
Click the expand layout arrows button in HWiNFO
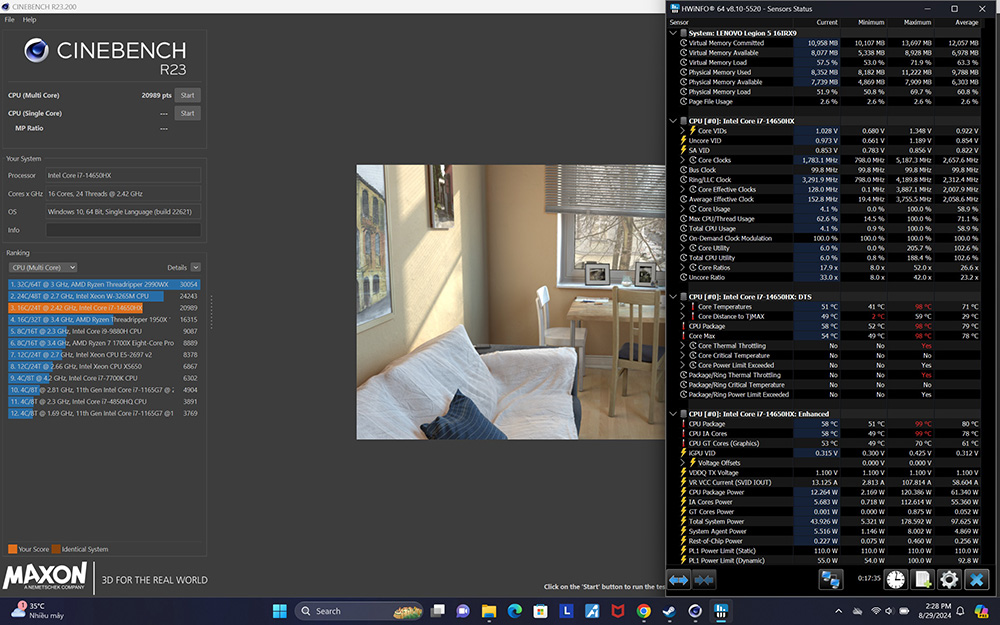point(679,580)
